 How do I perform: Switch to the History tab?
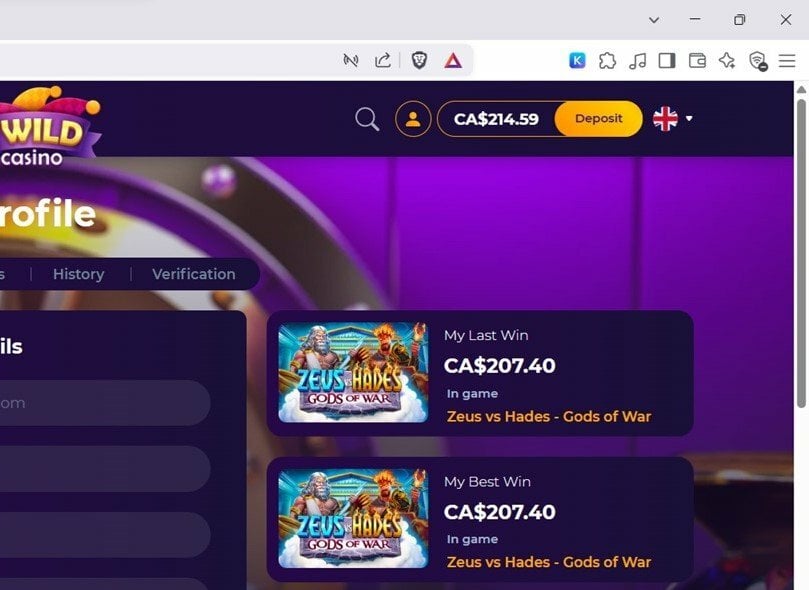click(x=78, y=274)
